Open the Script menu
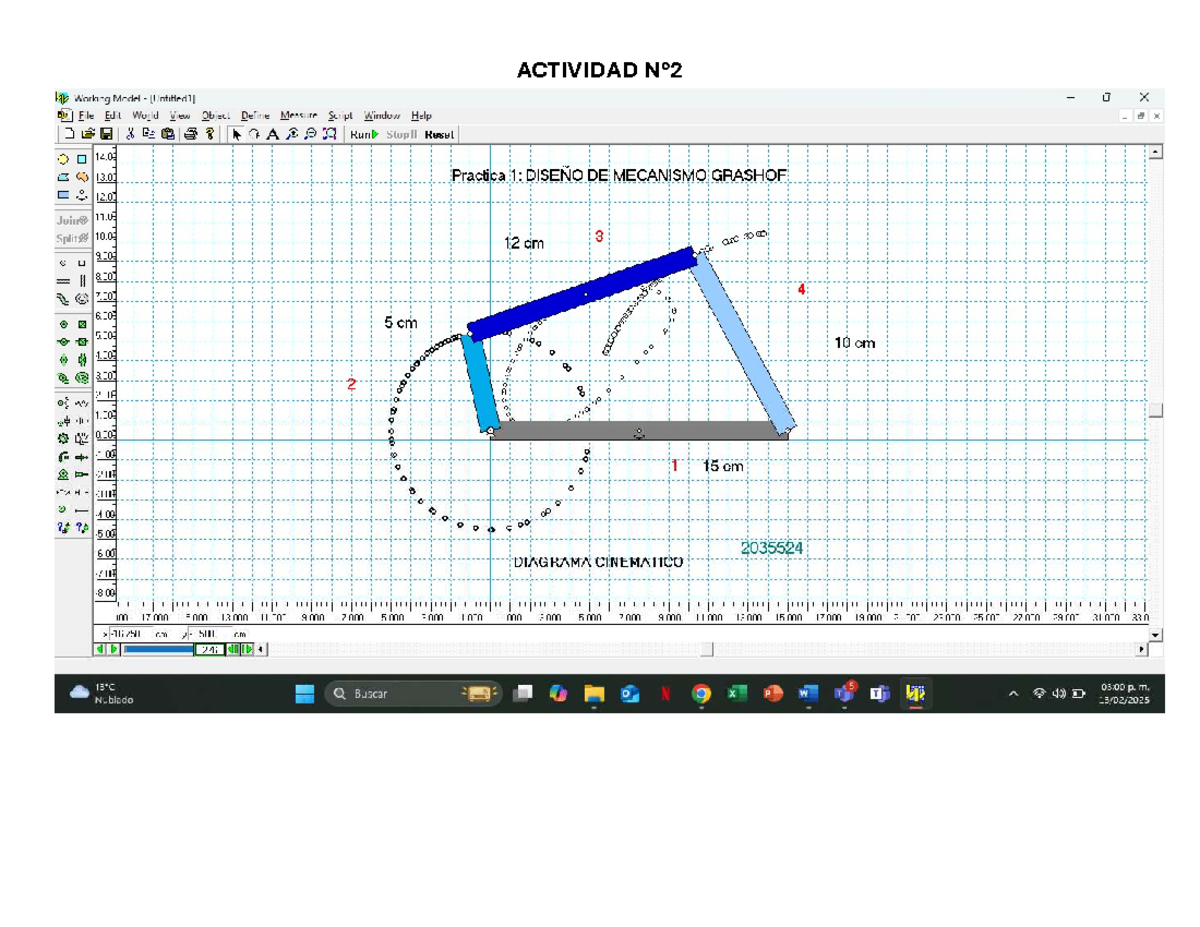1200x927 pixels. coord(340,115)
